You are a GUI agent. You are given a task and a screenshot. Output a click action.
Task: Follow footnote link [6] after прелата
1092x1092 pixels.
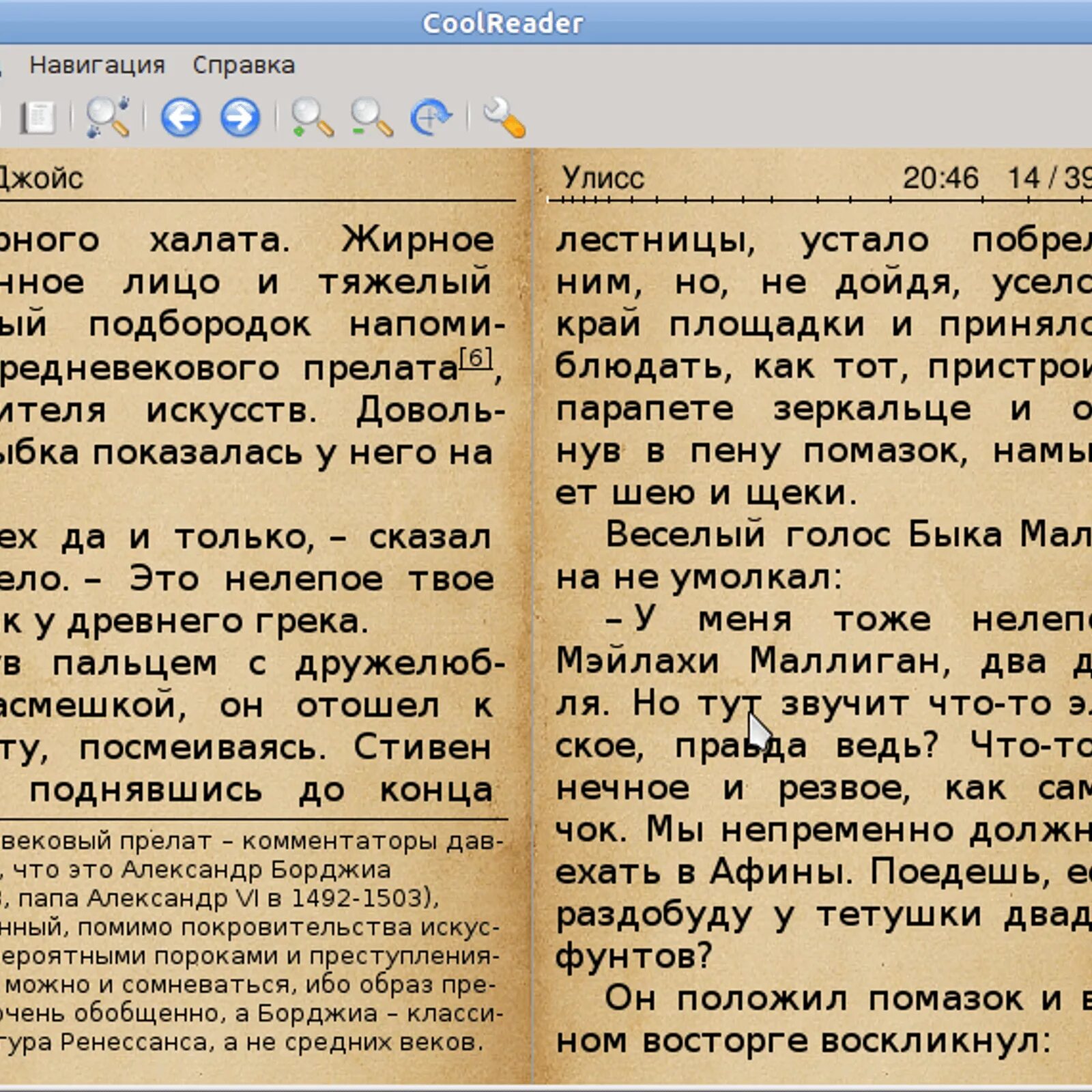(x=476, y=358)
